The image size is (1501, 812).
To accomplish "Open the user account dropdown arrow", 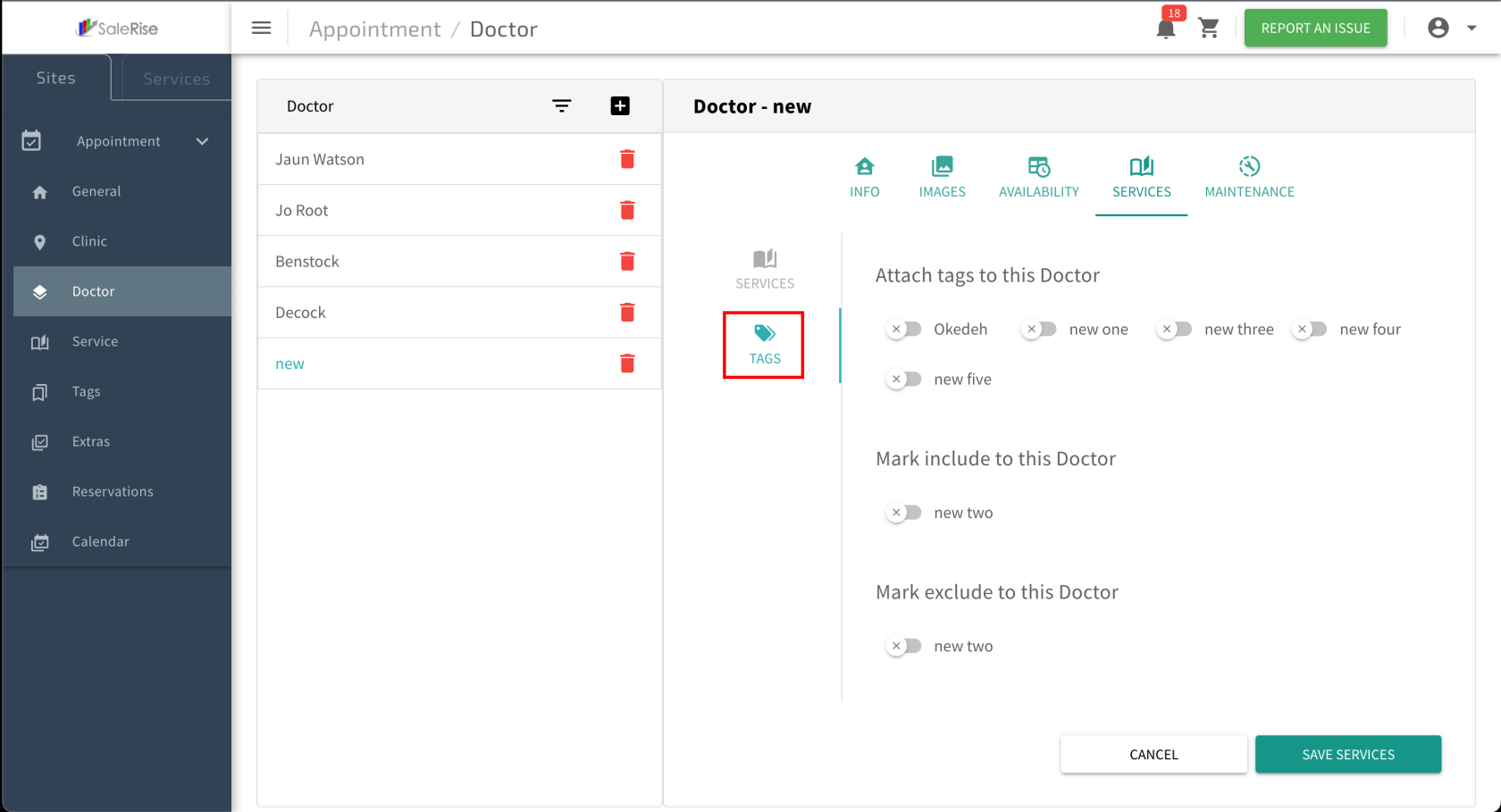I will pos(1472,29).
